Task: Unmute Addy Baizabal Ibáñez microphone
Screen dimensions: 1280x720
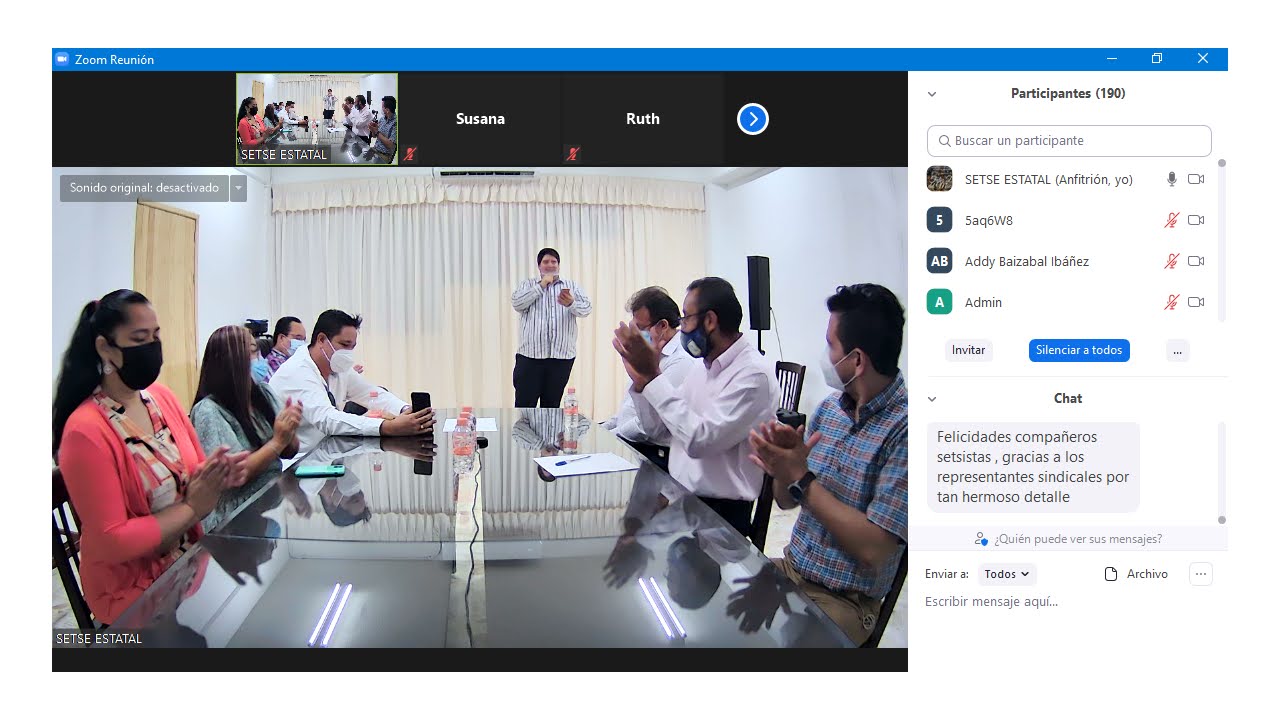Action: pos(1172,261)
